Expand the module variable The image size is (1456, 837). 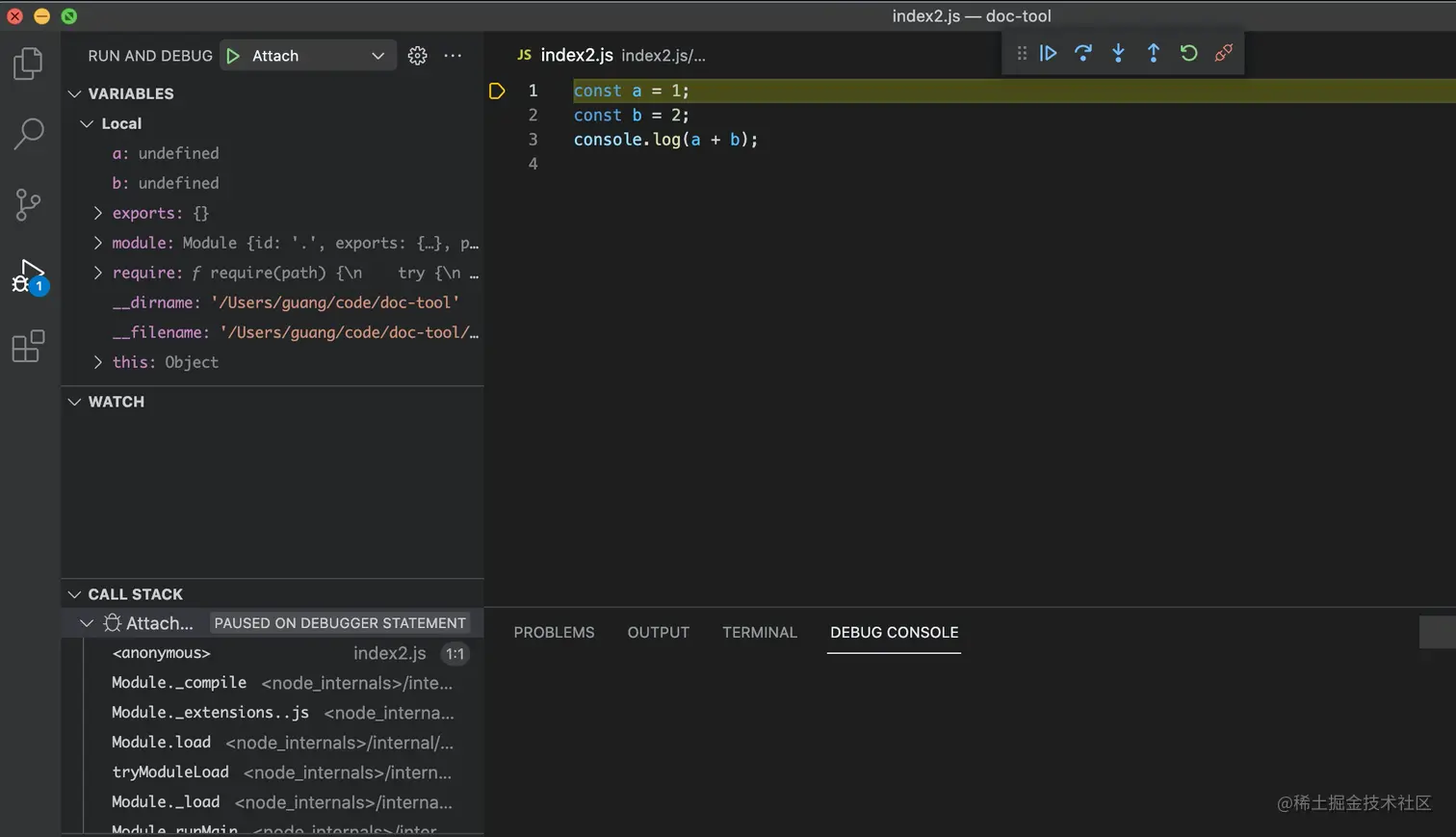97,243
